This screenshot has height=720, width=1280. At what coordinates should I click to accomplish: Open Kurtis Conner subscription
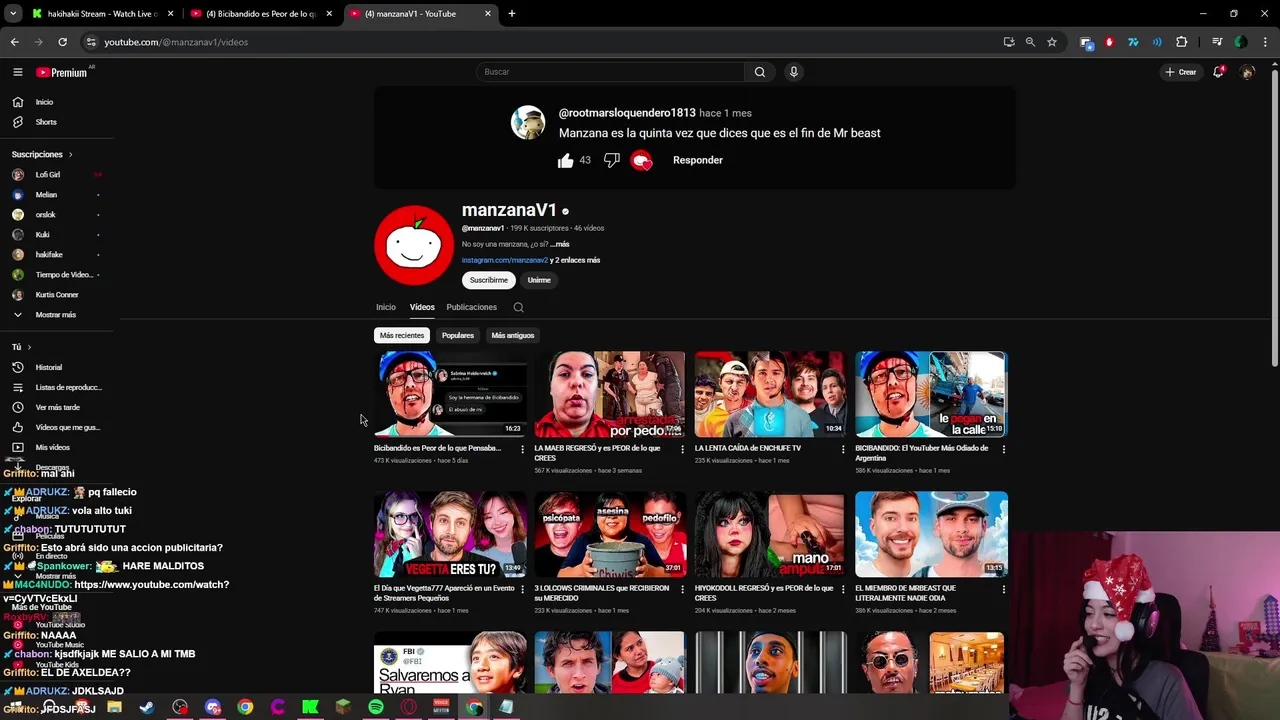tap(58, 295)
